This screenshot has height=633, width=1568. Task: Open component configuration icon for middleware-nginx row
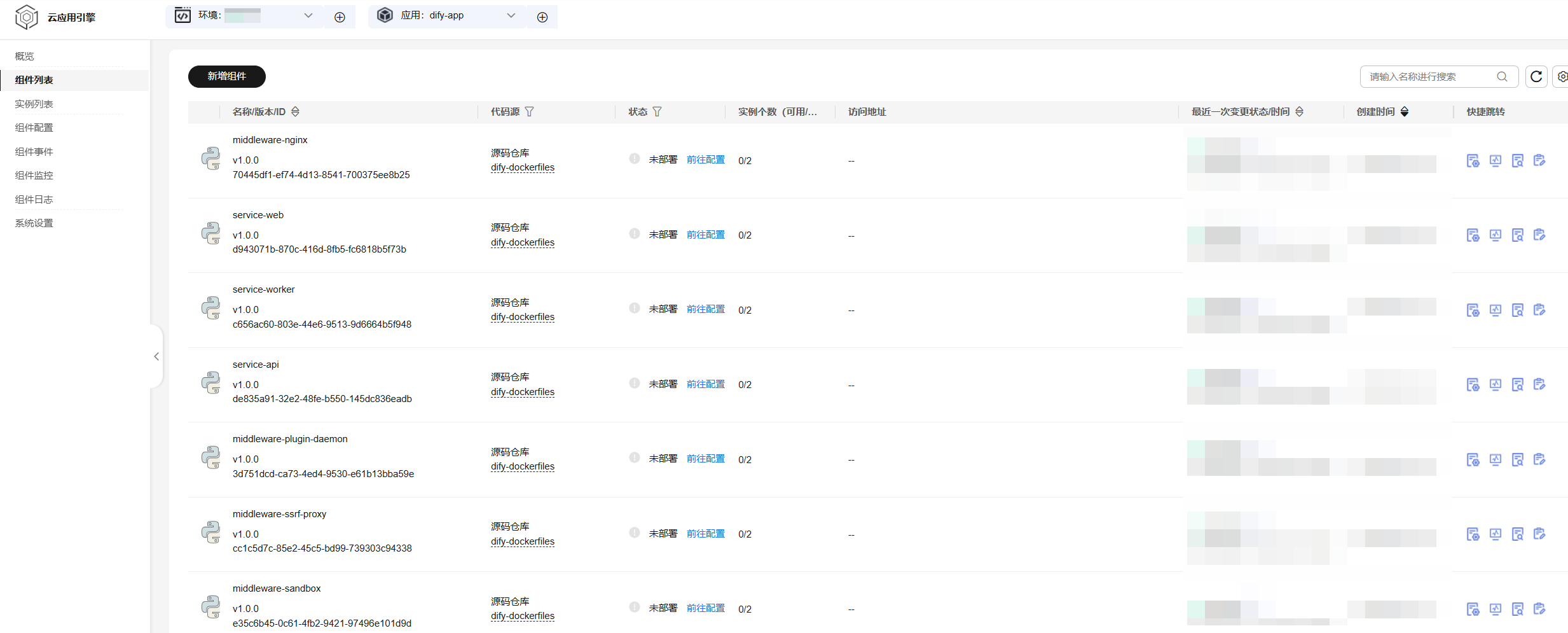pos(1473,160)
